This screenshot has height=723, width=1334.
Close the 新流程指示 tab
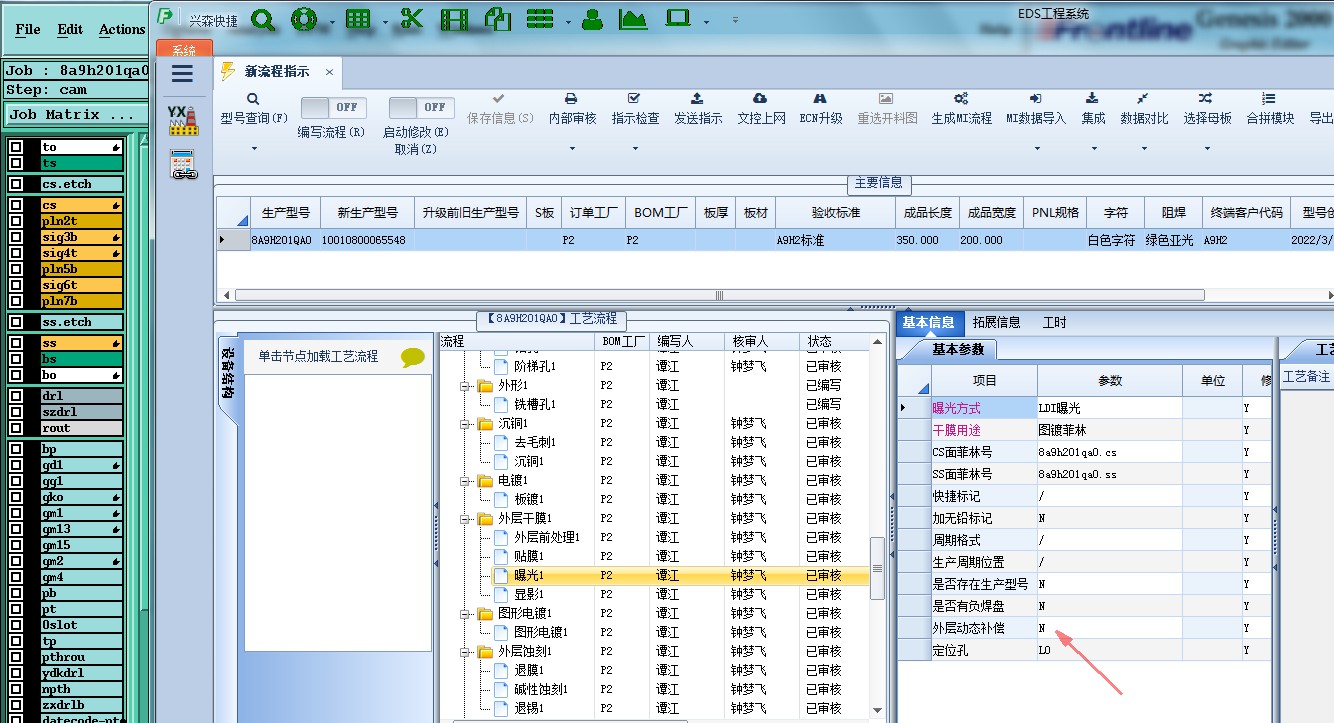pos(328,72)
